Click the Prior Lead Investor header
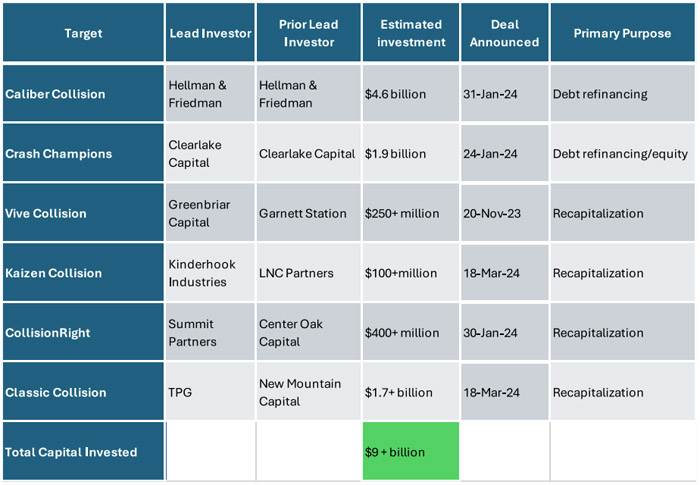 coord(308,33)
